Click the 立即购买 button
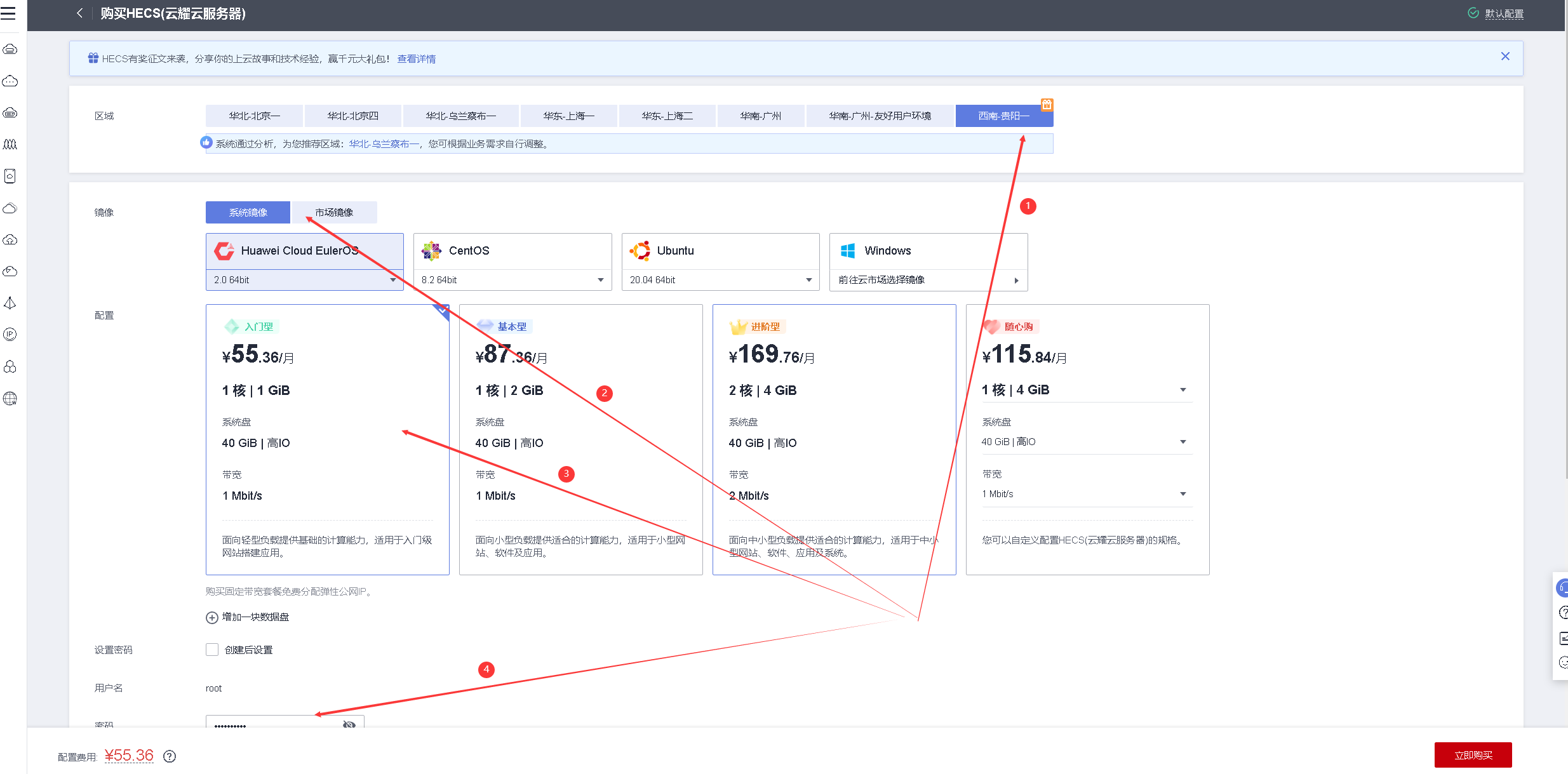Viewport: 1568px width, 774px height. click(x=1473, y=755)
